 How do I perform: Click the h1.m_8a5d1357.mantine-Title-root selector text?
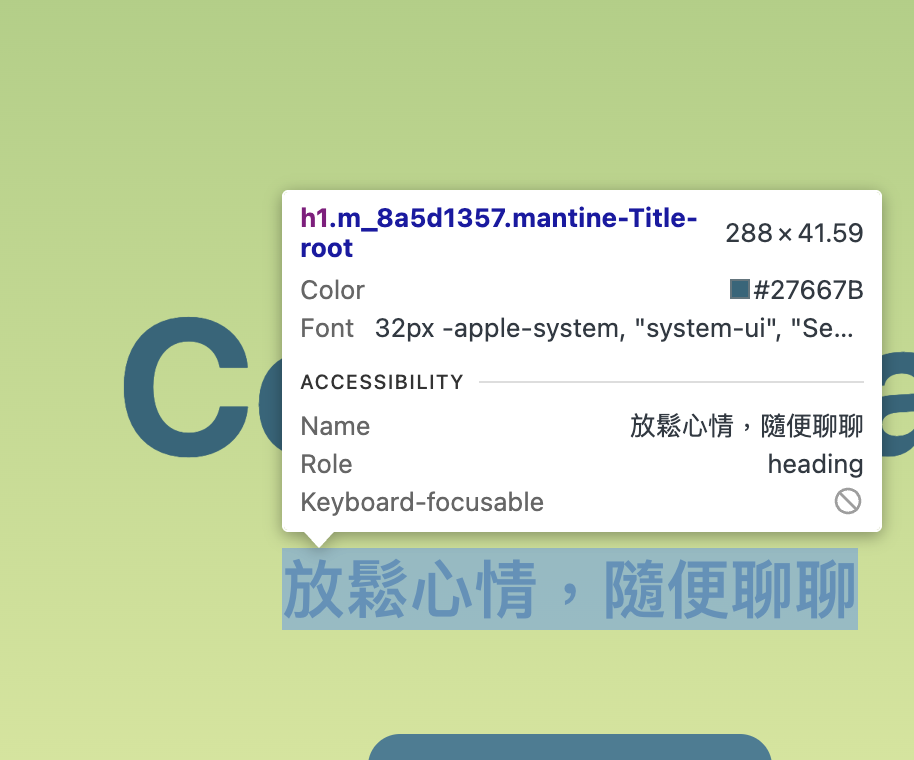tap(498, 233)
